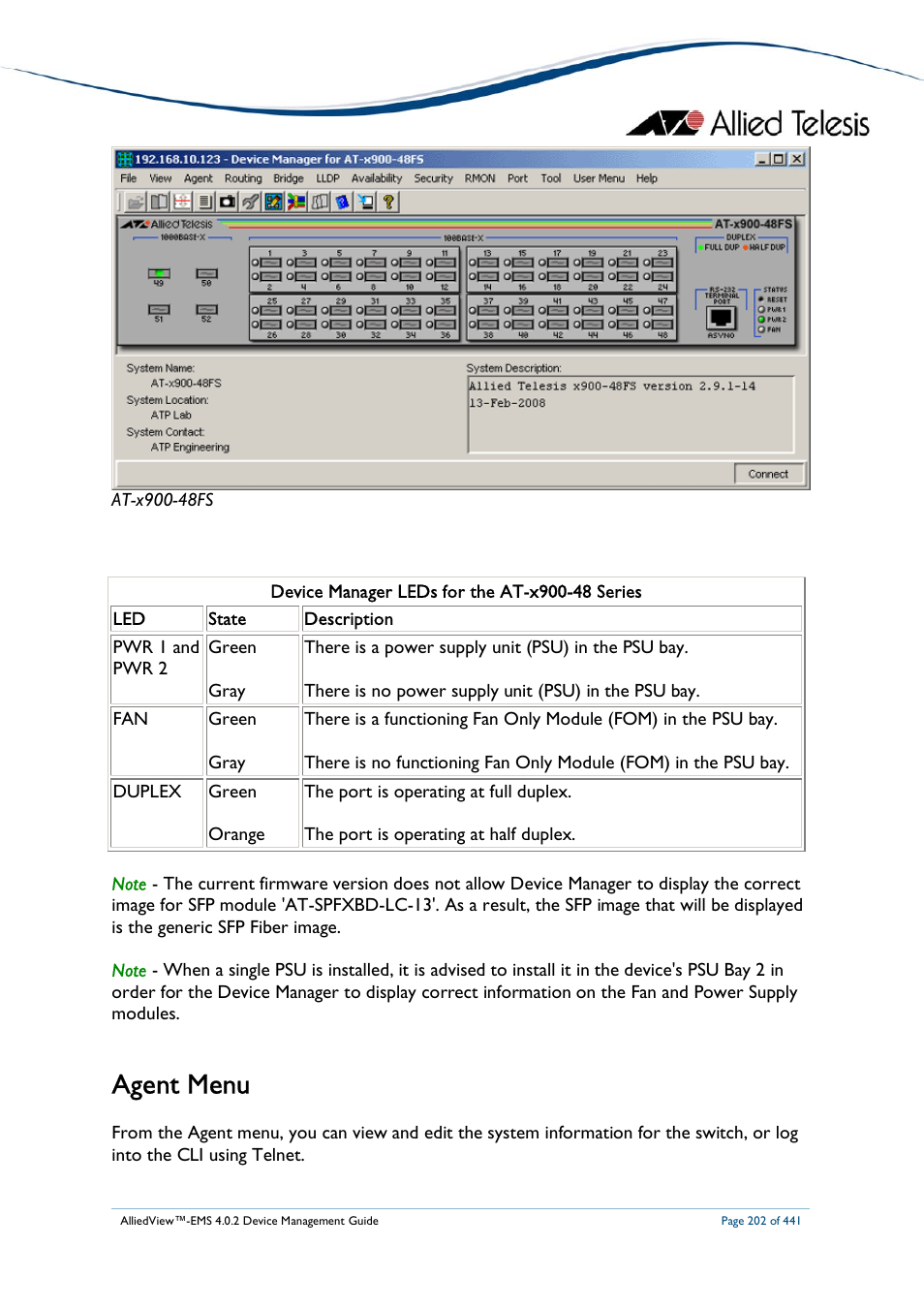The image size is (924, 1309).
Task: Click the yellow question mark help icon
Action: 388,202
